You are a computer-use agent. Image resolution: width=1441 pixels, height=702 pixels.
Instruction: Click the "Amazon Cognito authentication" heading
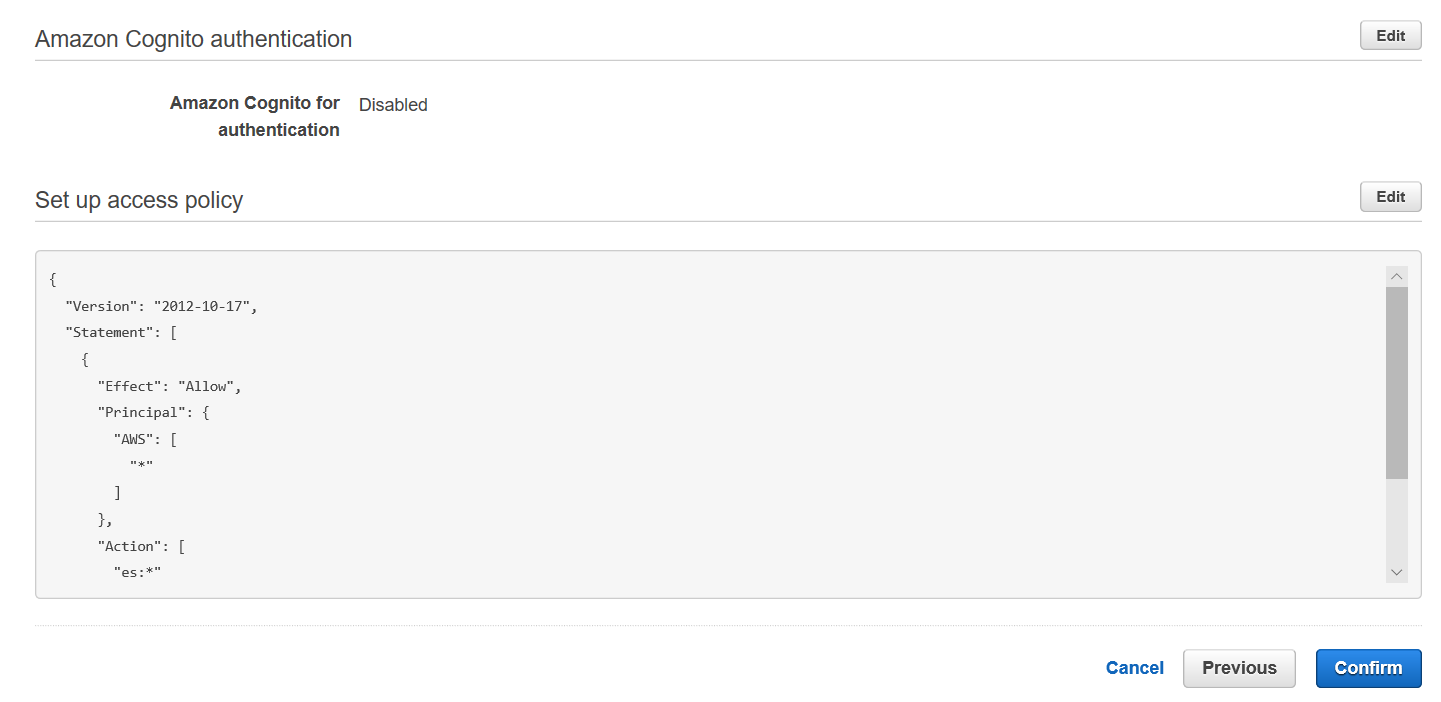(x=193, y=39)
